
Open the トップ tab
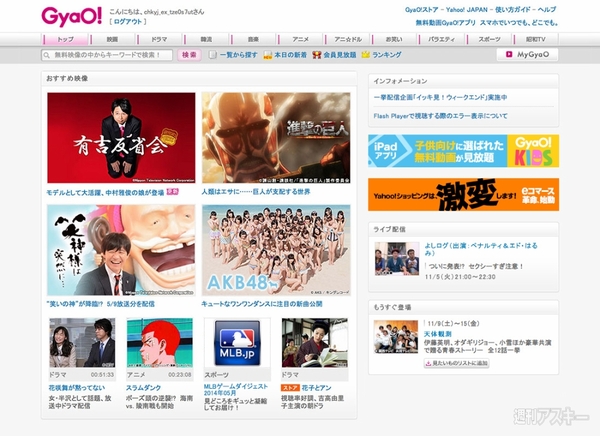tap(66, 39)
